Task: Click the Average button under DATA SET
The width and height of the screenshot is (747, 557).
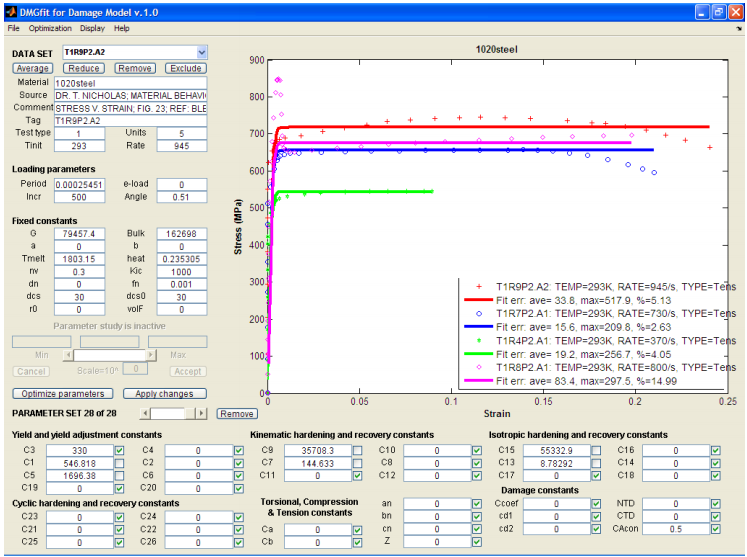Action: click(33, 68)
